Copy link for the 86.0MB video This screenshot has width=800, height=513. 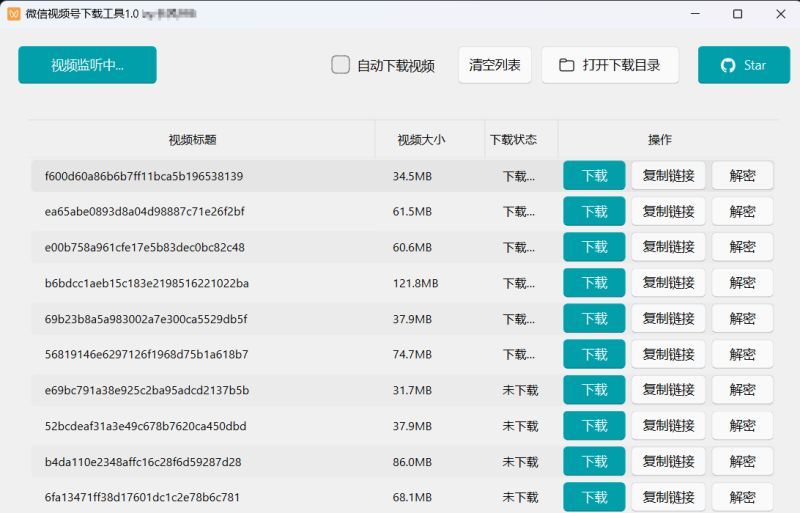tap(668, 462)
